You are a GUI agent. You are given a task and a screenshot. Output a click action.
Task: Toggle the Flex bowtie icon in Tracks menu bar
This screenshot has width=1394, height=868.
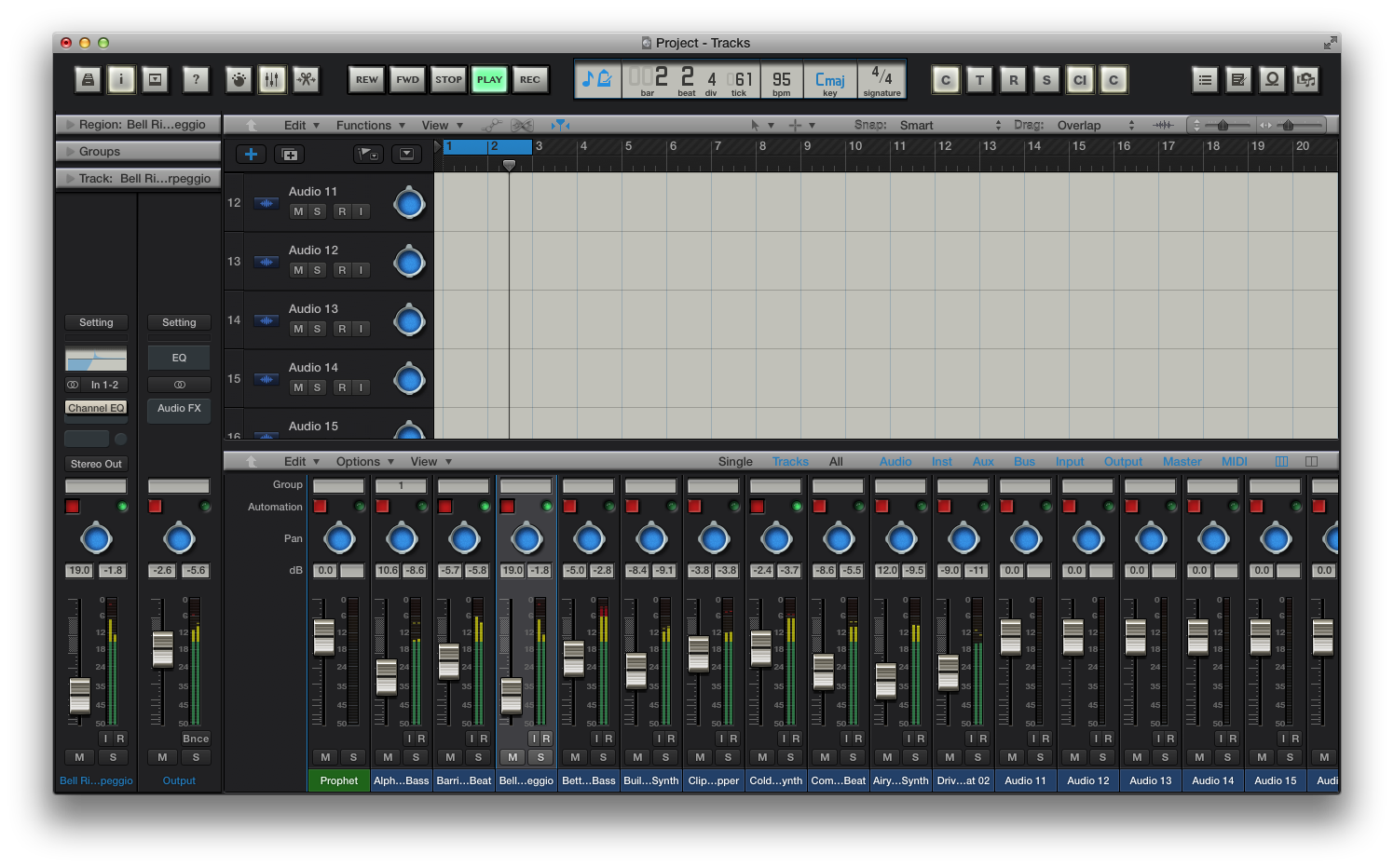point(522,125)
